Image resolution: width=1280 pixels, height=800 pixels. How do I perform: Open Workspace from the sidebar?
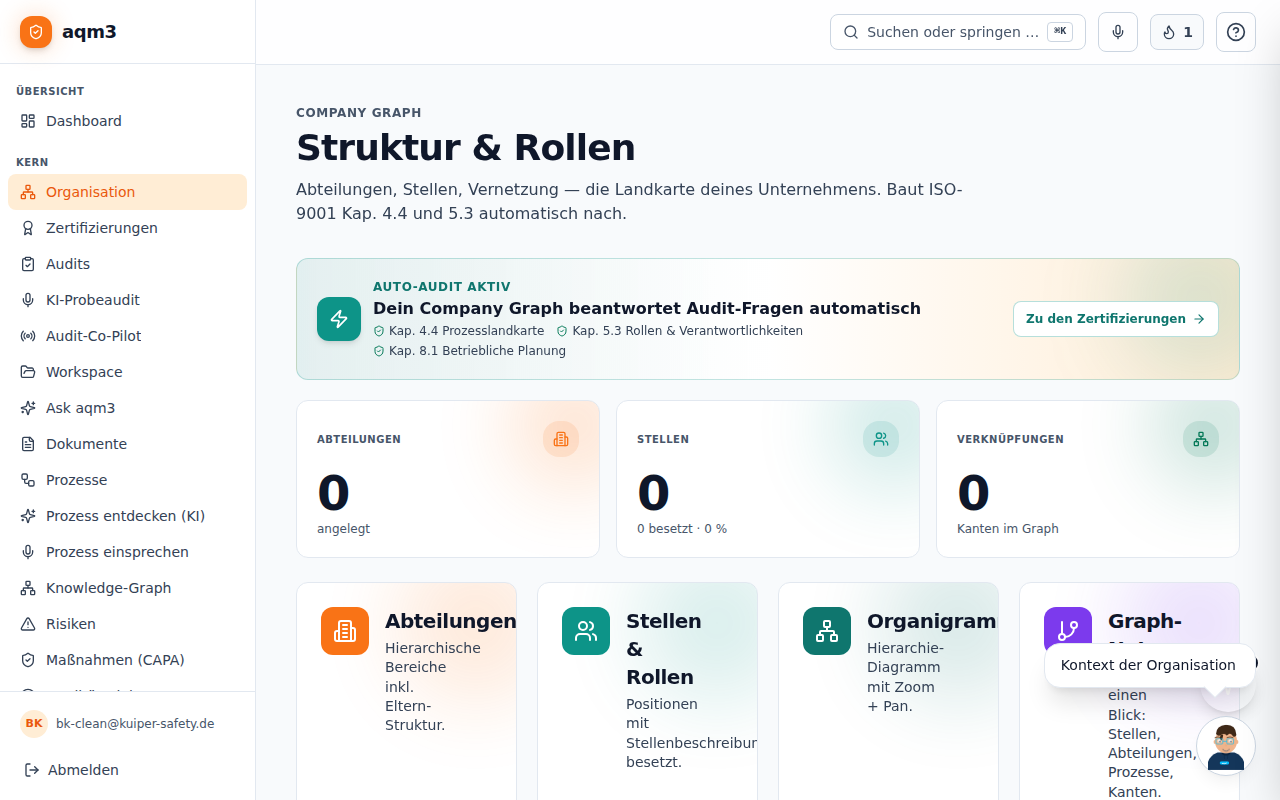(127, 372)
